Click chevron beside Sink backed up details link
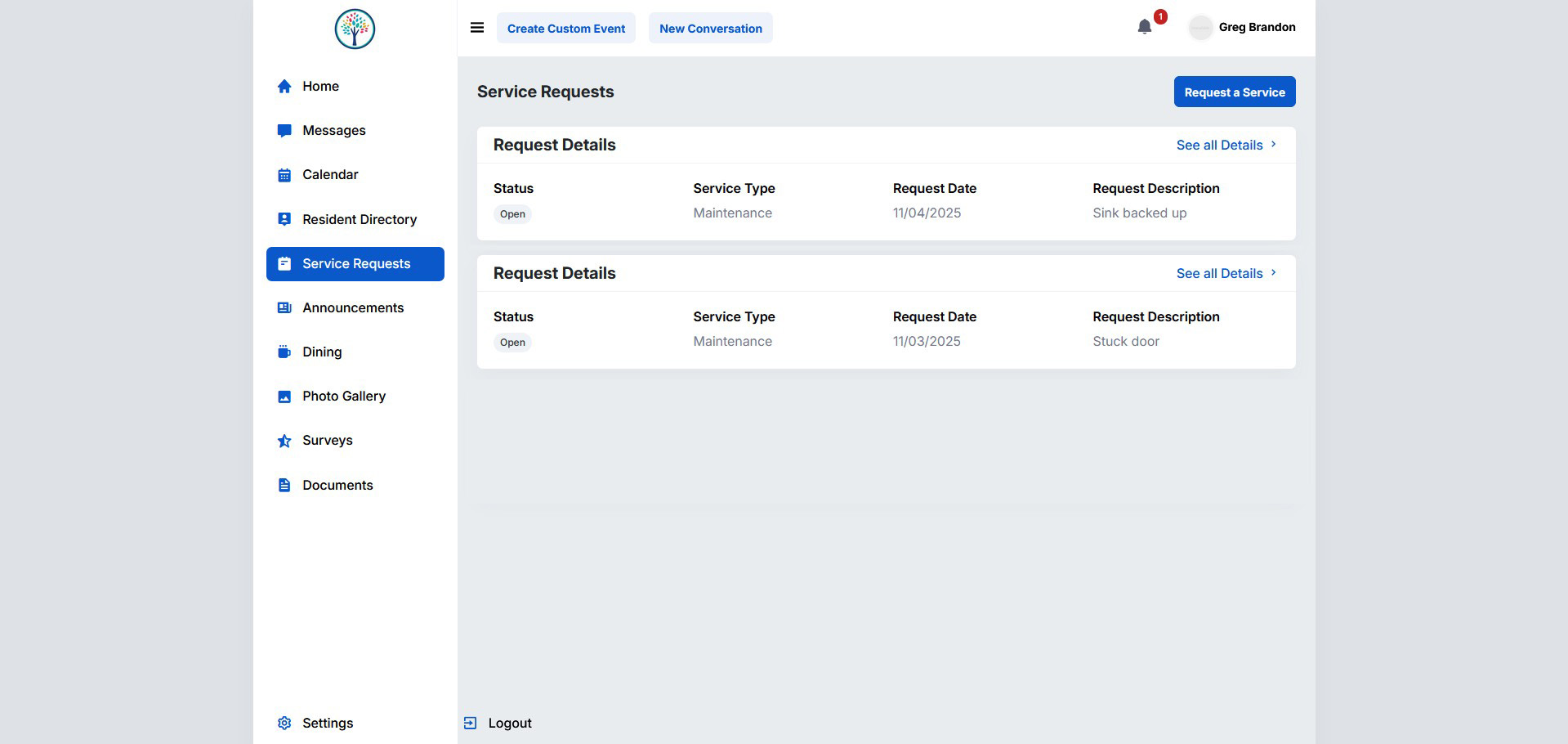This screenshot has width=1568, height=744. tap(1273, 145)
